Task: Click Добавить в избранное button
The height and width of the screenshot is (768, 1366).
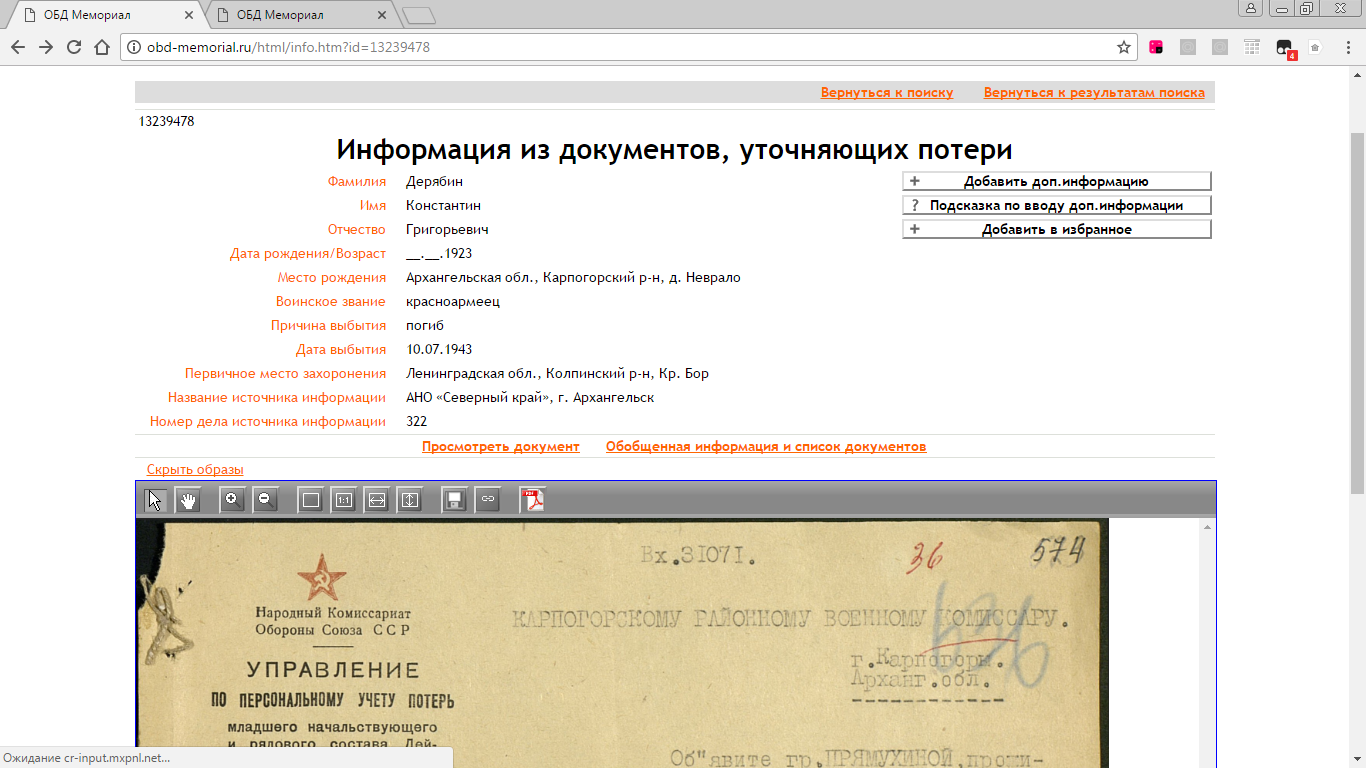Action: coord(1057,229)
